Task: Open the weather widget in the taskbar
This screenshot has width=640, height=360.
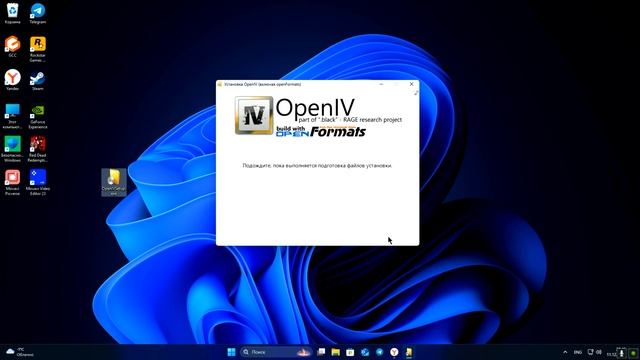Action: pos(20,352)
